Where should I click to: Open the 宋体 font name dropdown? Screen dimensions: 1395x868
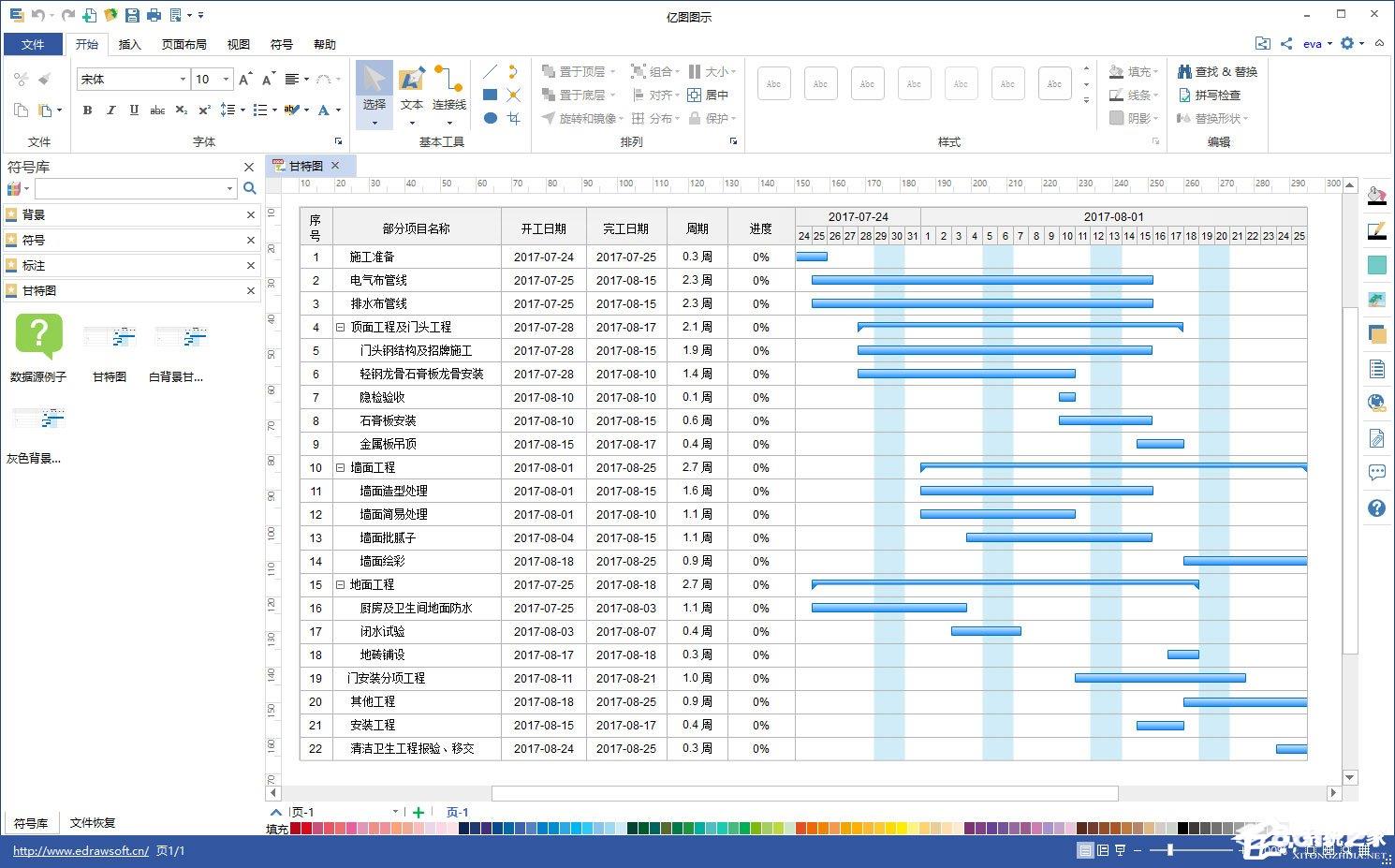(183, 80)
